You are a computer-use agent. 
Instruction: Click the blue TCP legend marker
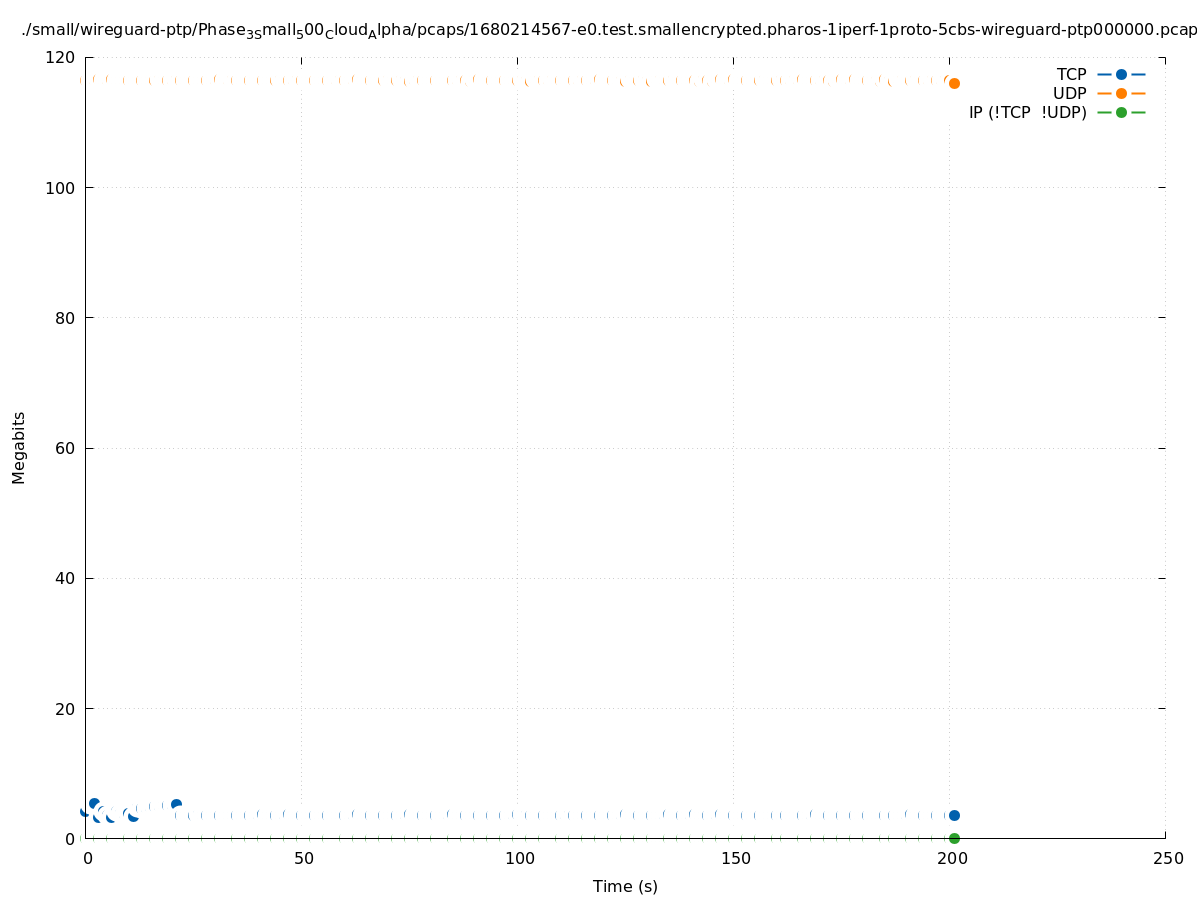pyautogui.click(x=1121, y=74)
